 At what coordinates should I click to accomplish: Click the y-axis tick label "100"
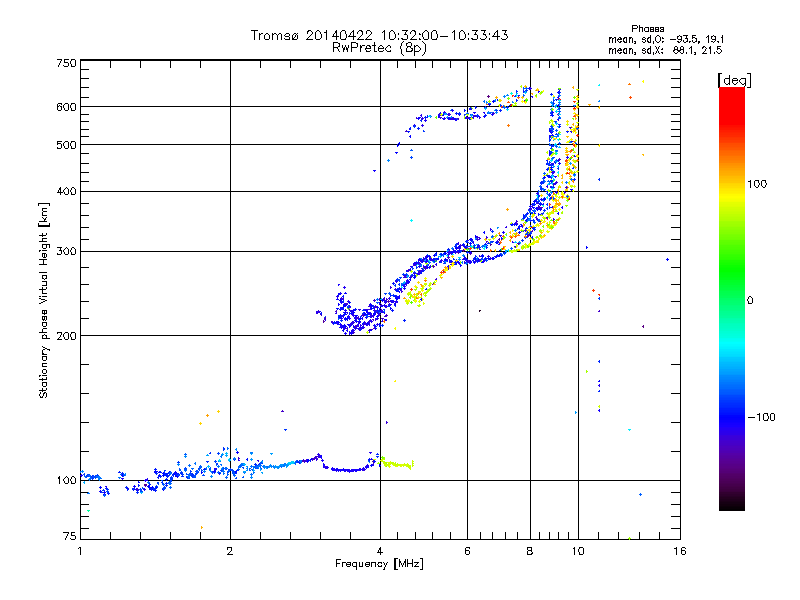[66, 480]
